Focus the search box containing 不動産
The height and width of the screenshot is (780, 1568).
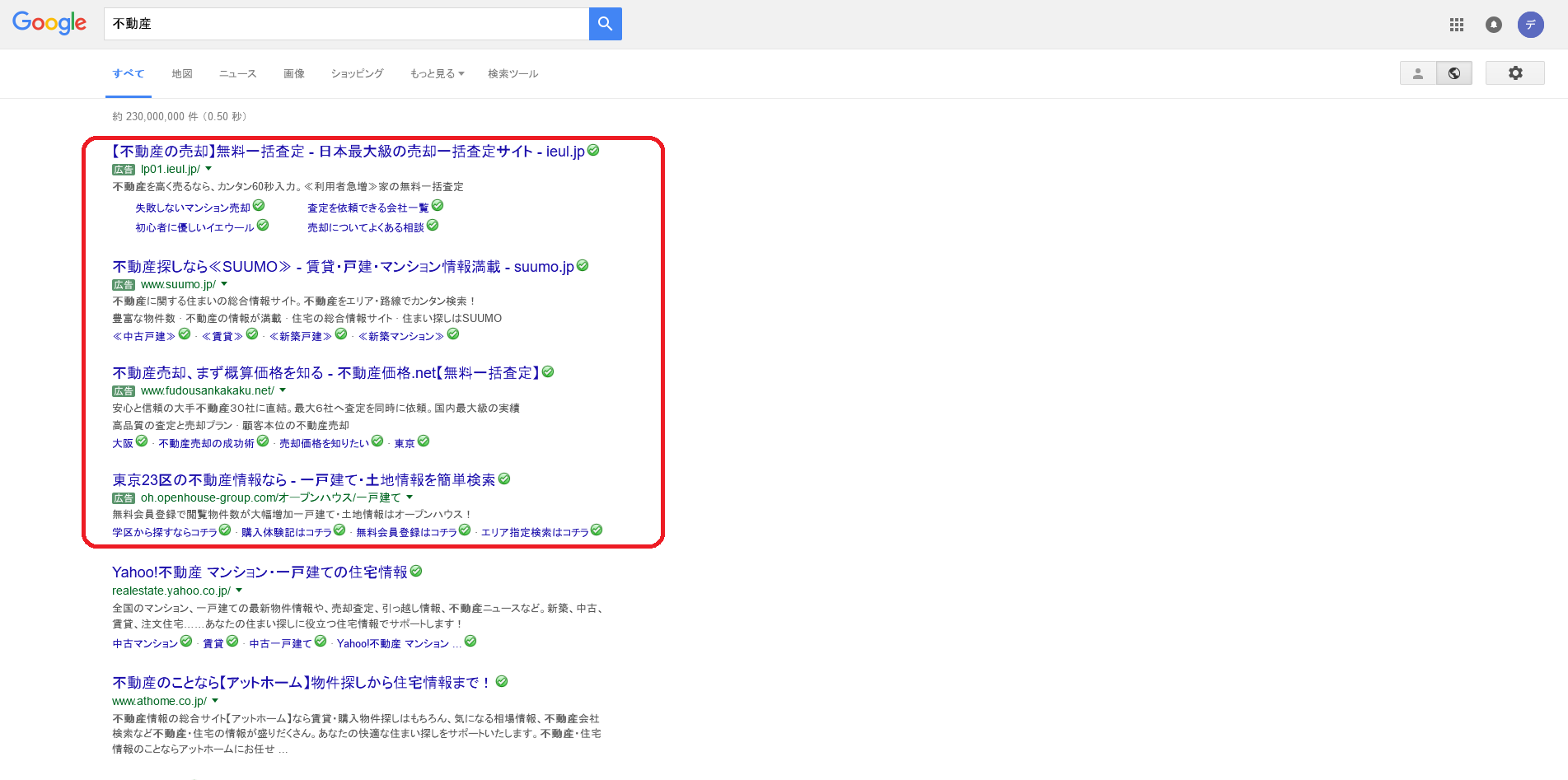[x=346, y=24]
